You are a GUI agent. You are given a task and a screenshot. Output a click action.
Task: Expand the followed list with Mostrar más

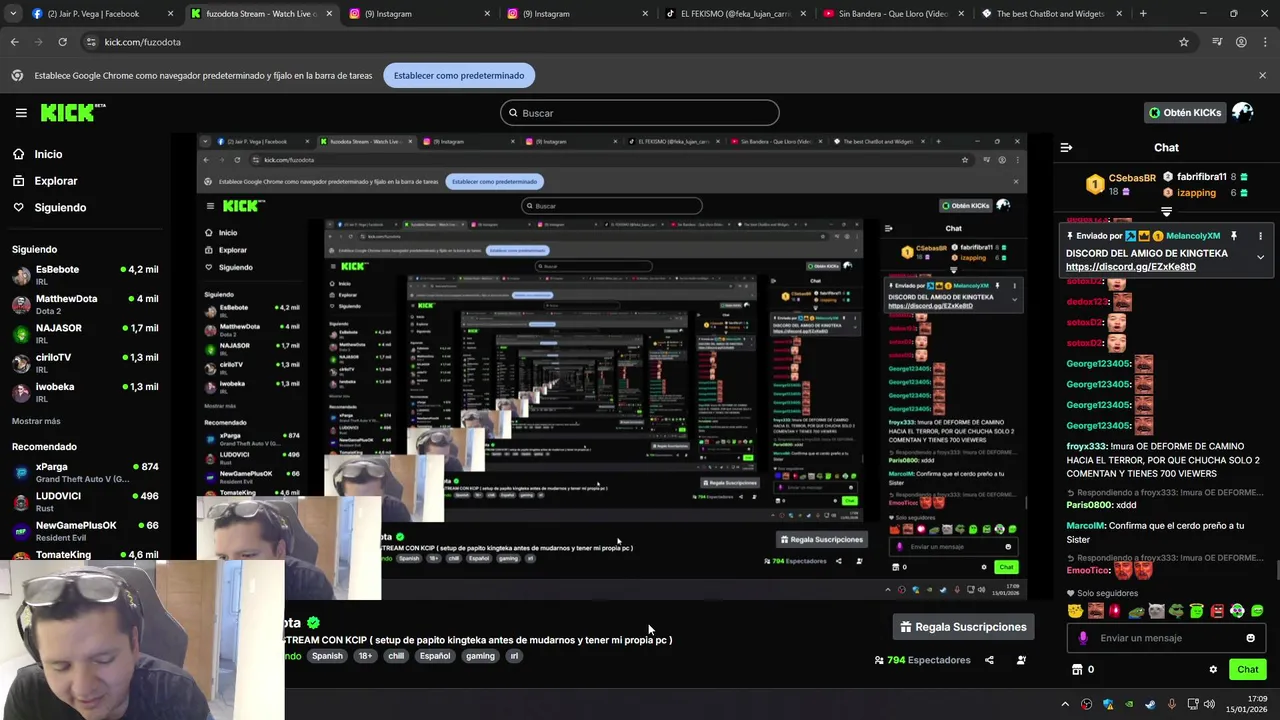pos(36,421)
